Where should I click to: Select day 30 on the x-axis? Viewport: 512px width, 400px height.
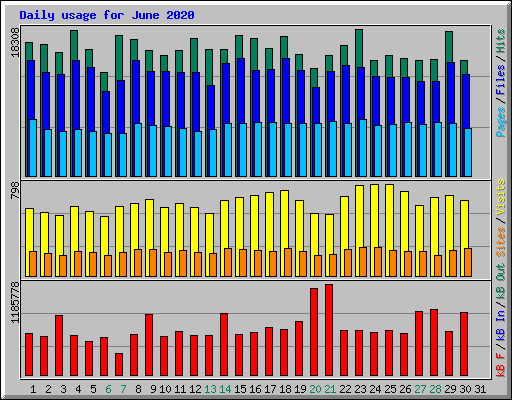pos(465,389)
